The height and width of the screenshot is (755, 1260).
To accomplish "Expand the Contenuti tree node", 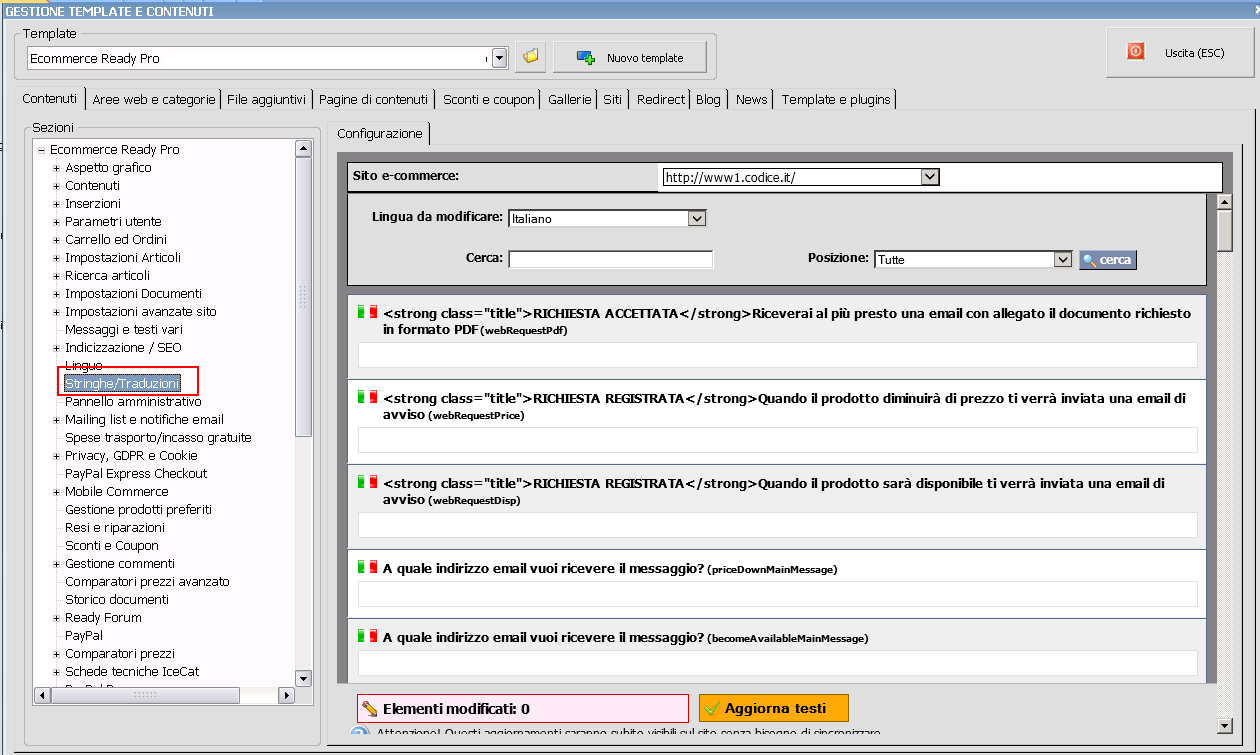I will click(57, 186).
